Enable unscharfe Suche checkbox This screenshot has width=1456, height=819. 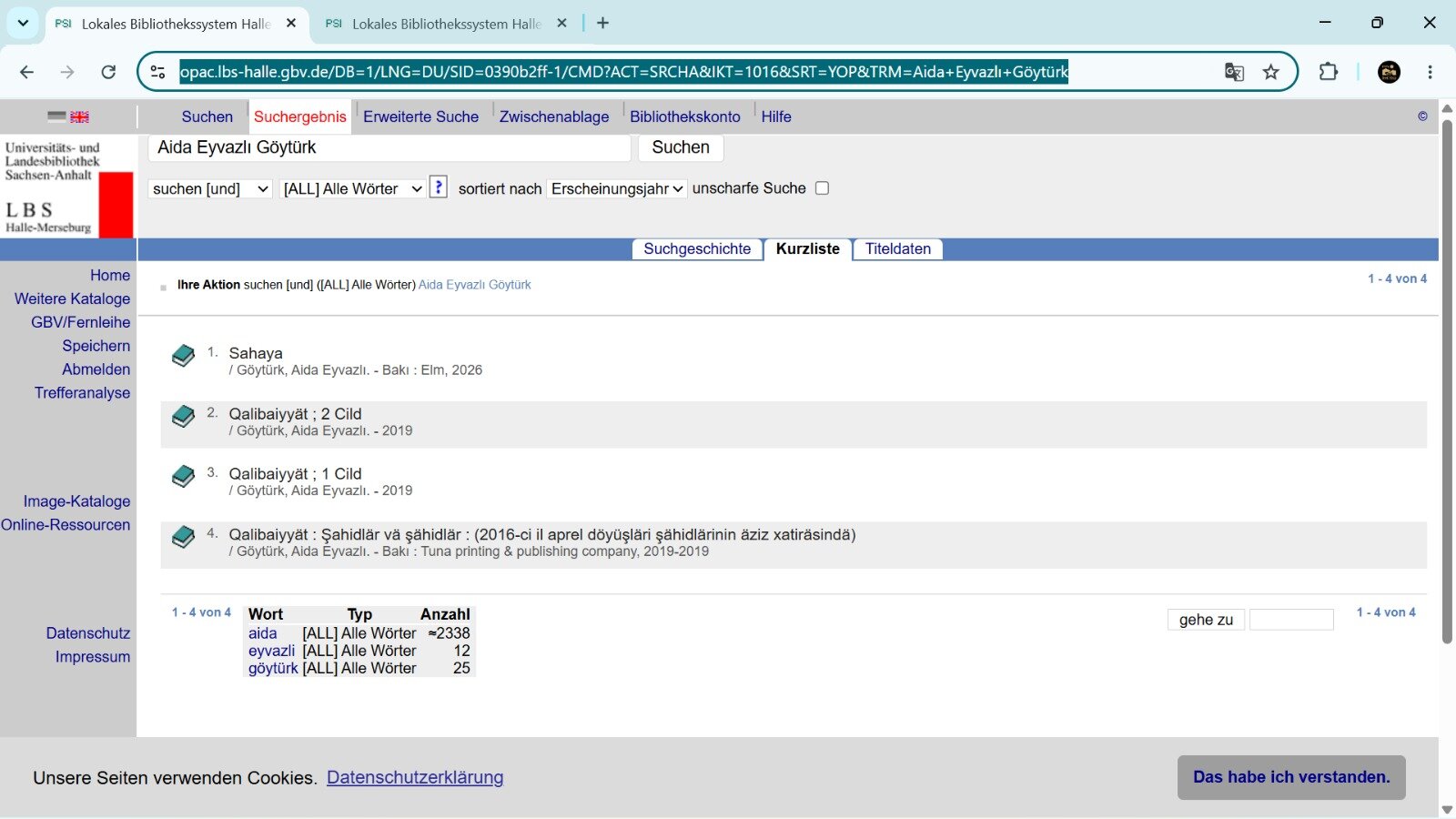[822, 188]
